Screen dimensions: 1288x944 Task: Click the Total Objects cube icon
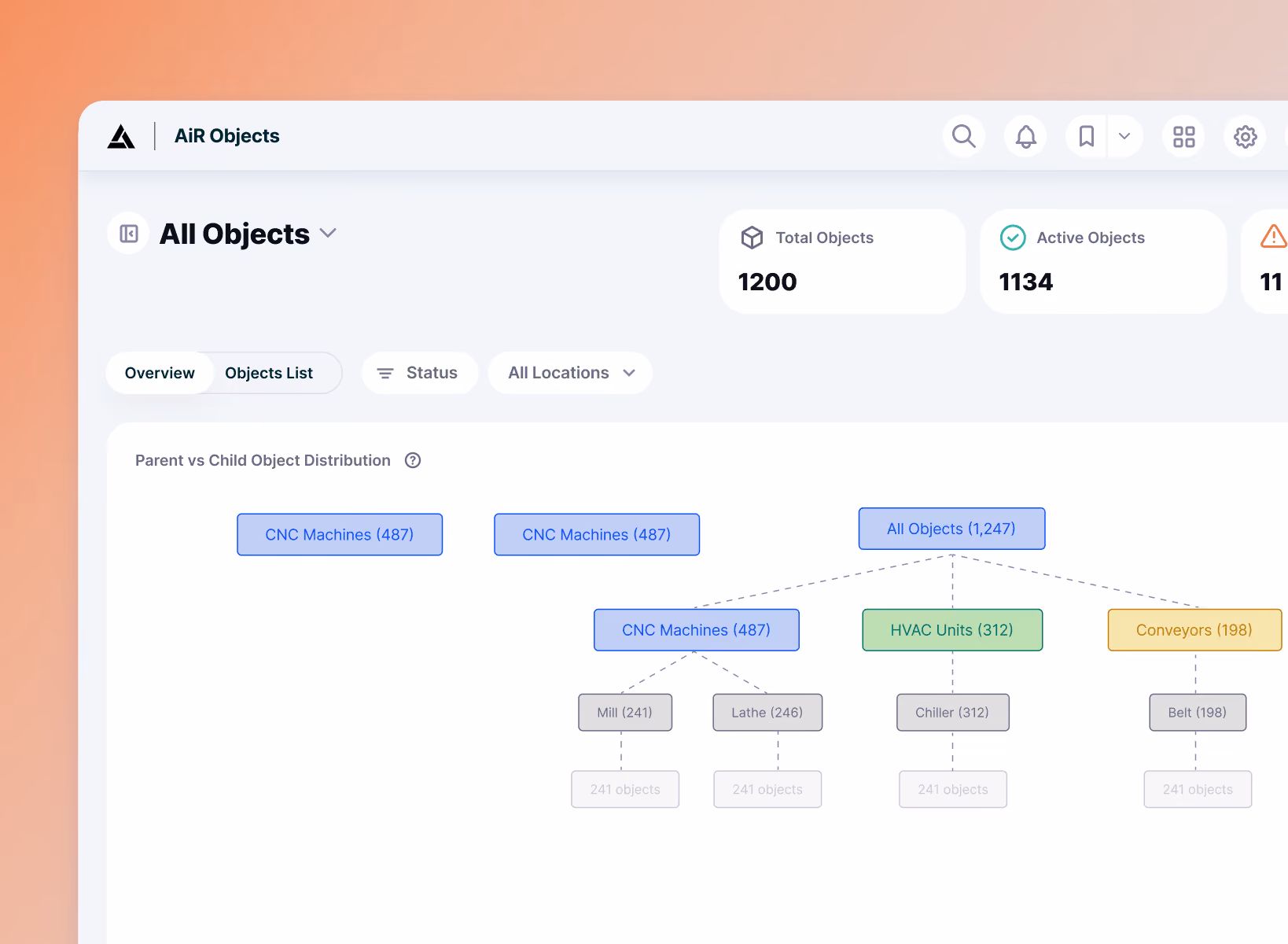752,238
